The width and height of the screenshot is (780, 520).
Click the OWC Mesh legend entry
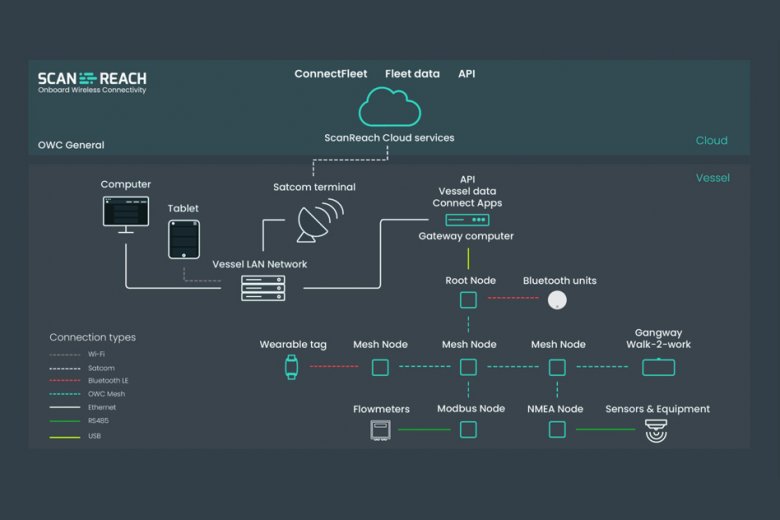(87, 394)
